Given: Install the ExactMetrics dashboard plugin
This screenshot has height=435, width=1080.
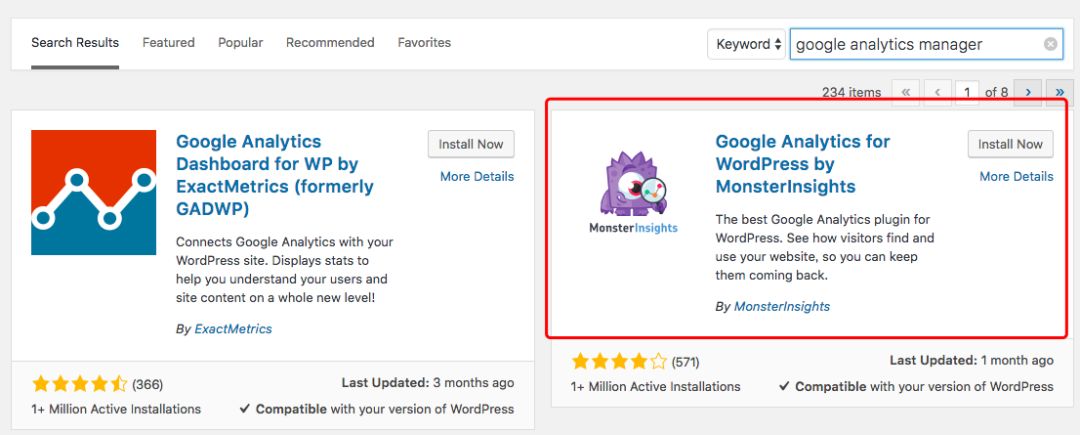Looking at the screenshot, I should [x=470, y=144].
